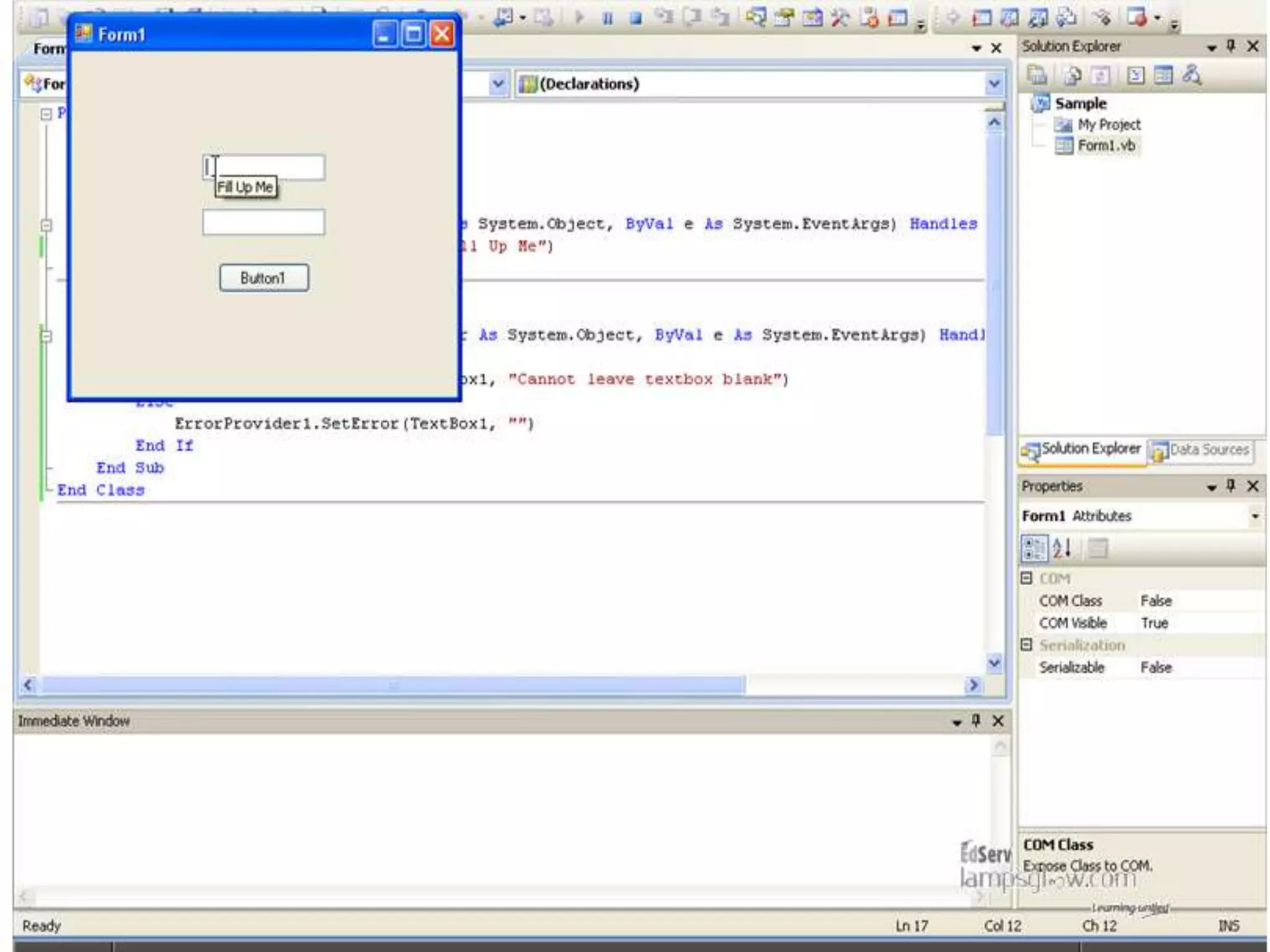Open the Breakpoints window toolbar icon
The image size is (1270, 952).
point(1137,17)
